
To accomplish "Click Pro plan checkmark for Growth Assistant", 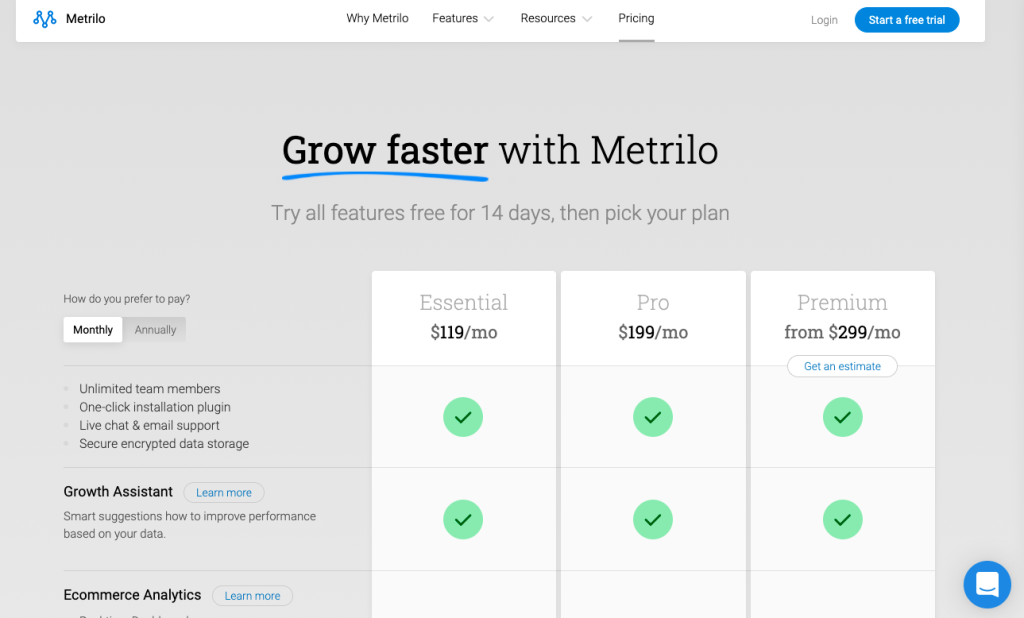I will [653, 520].
